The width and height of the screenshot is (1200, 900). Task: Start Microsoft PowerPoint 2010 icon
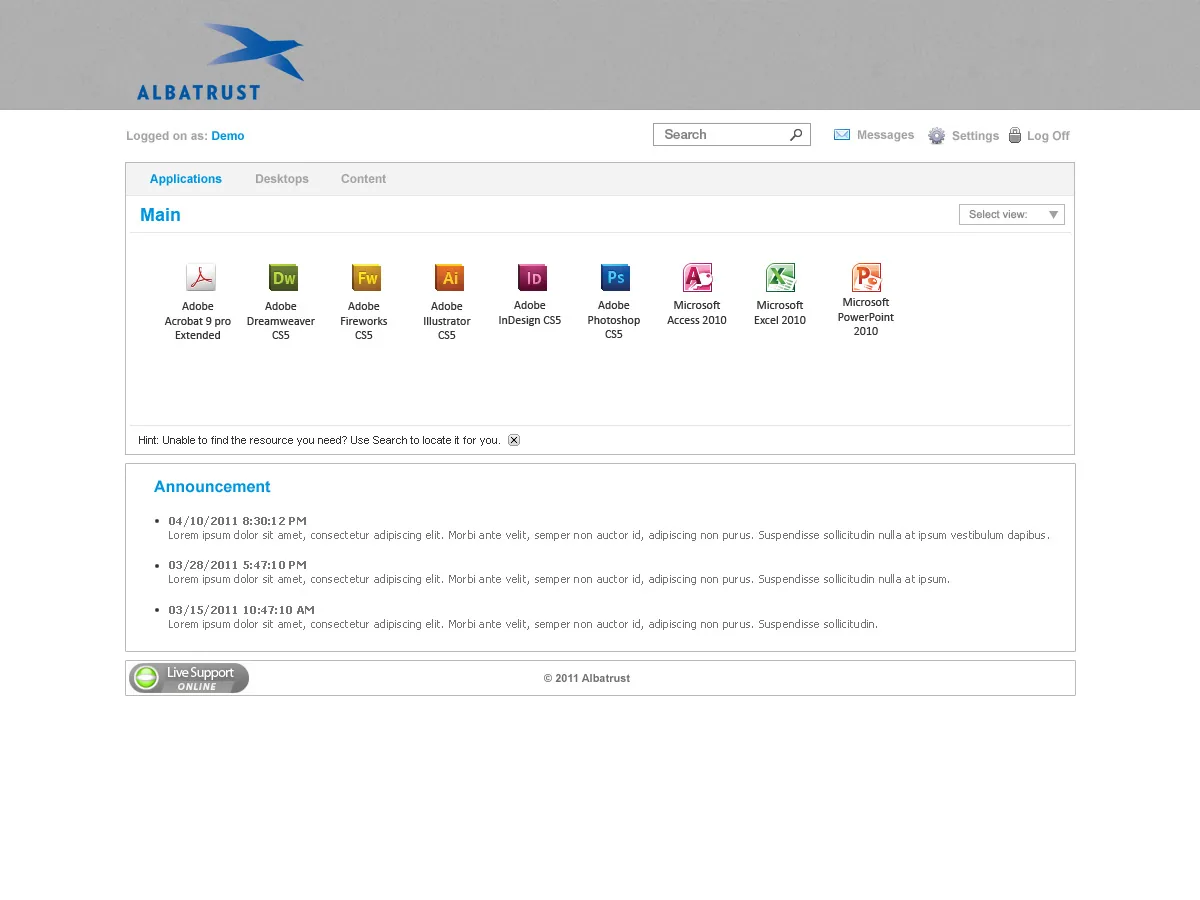click(866, 277)
